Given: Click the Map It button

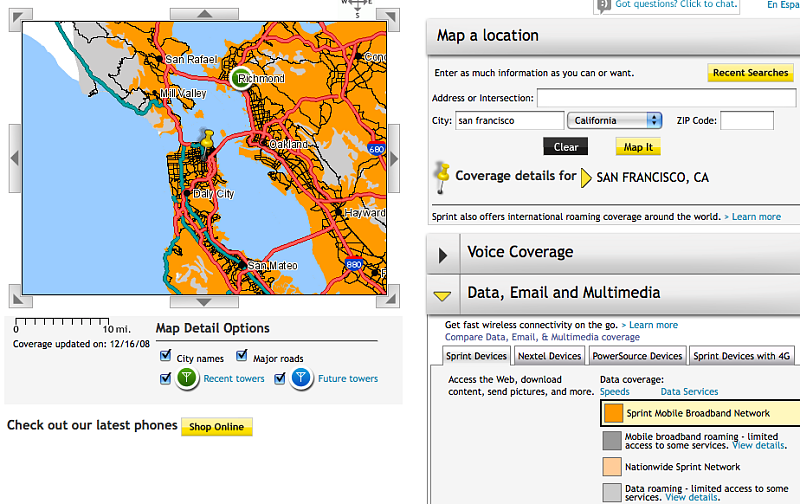Looking at the screenshot, I should pyautogui.click(x=638, y=147).
